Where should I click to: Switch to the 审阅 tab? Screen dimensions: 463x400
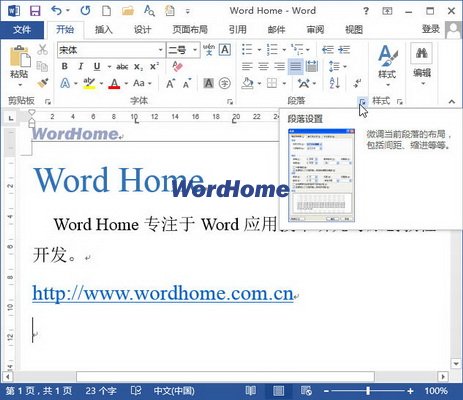(x=315, y=30)
